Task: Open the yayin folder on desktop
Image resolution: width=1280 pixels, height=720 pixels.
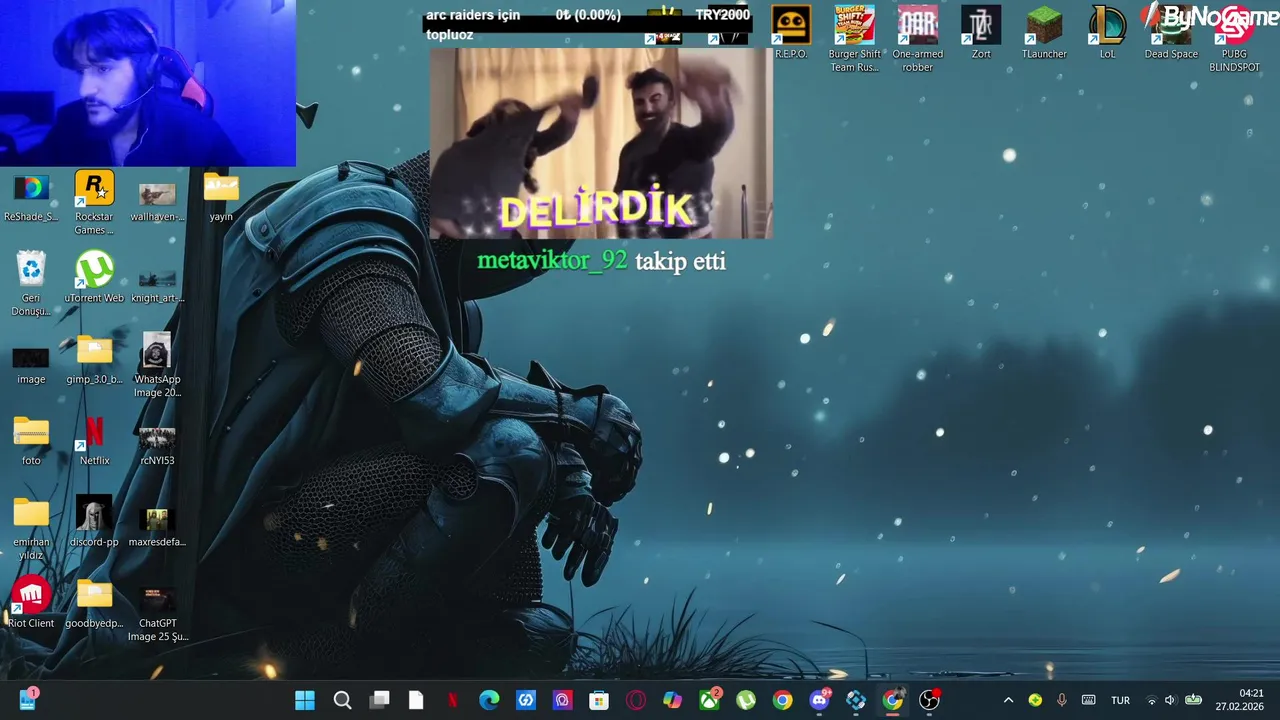Action: pyautogui.click(x=221, y=198)
